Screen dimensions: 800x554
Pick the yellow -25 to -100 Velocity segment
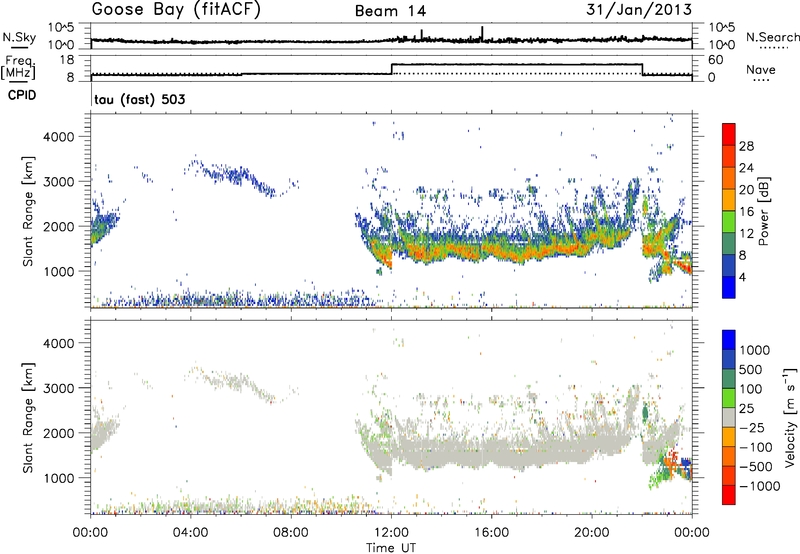729,436
